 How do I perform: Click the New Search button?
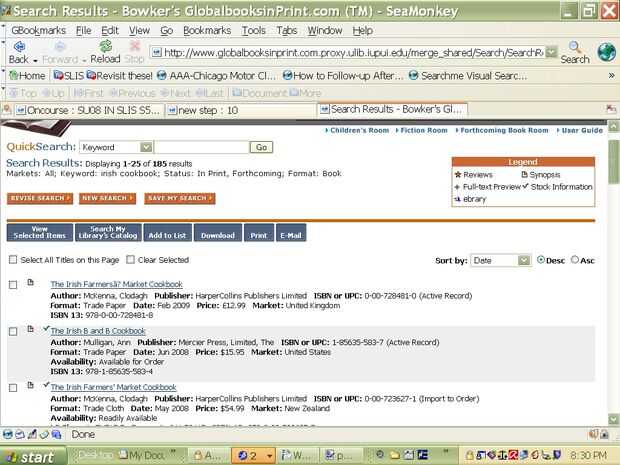(x=108, y=198)
